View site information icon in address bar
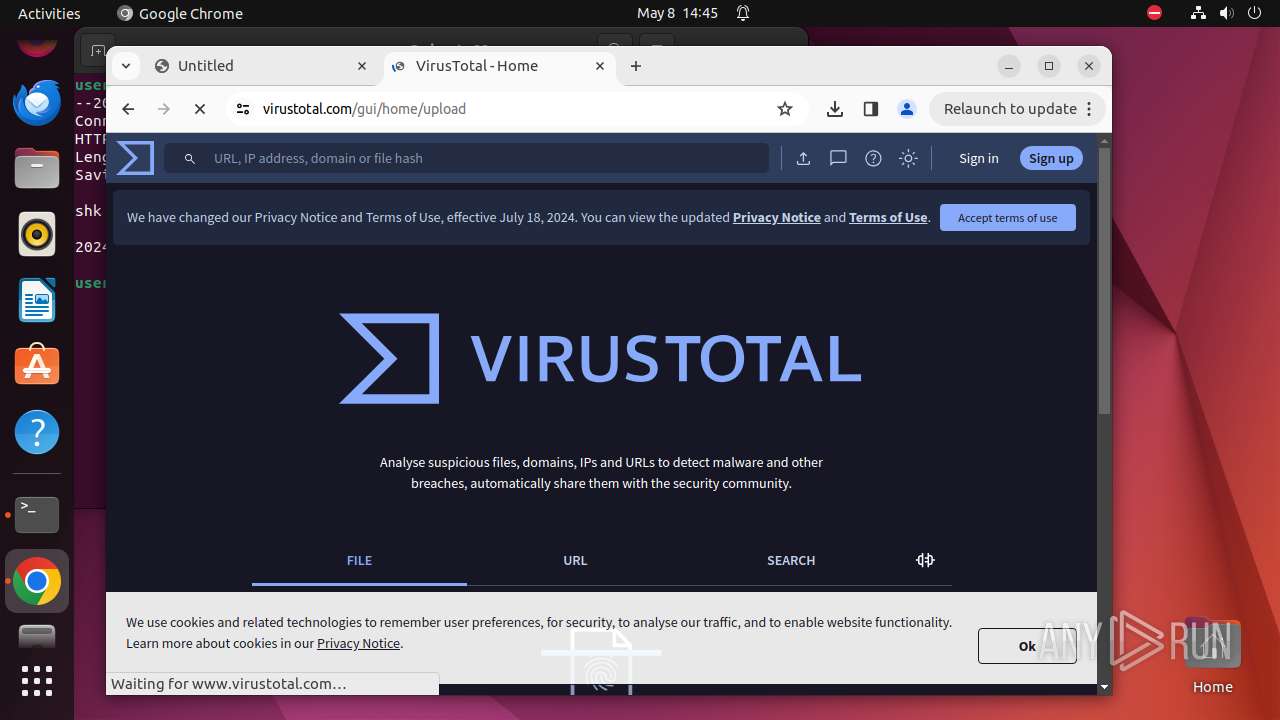The image size is (1280, 720). click(243, 109)
